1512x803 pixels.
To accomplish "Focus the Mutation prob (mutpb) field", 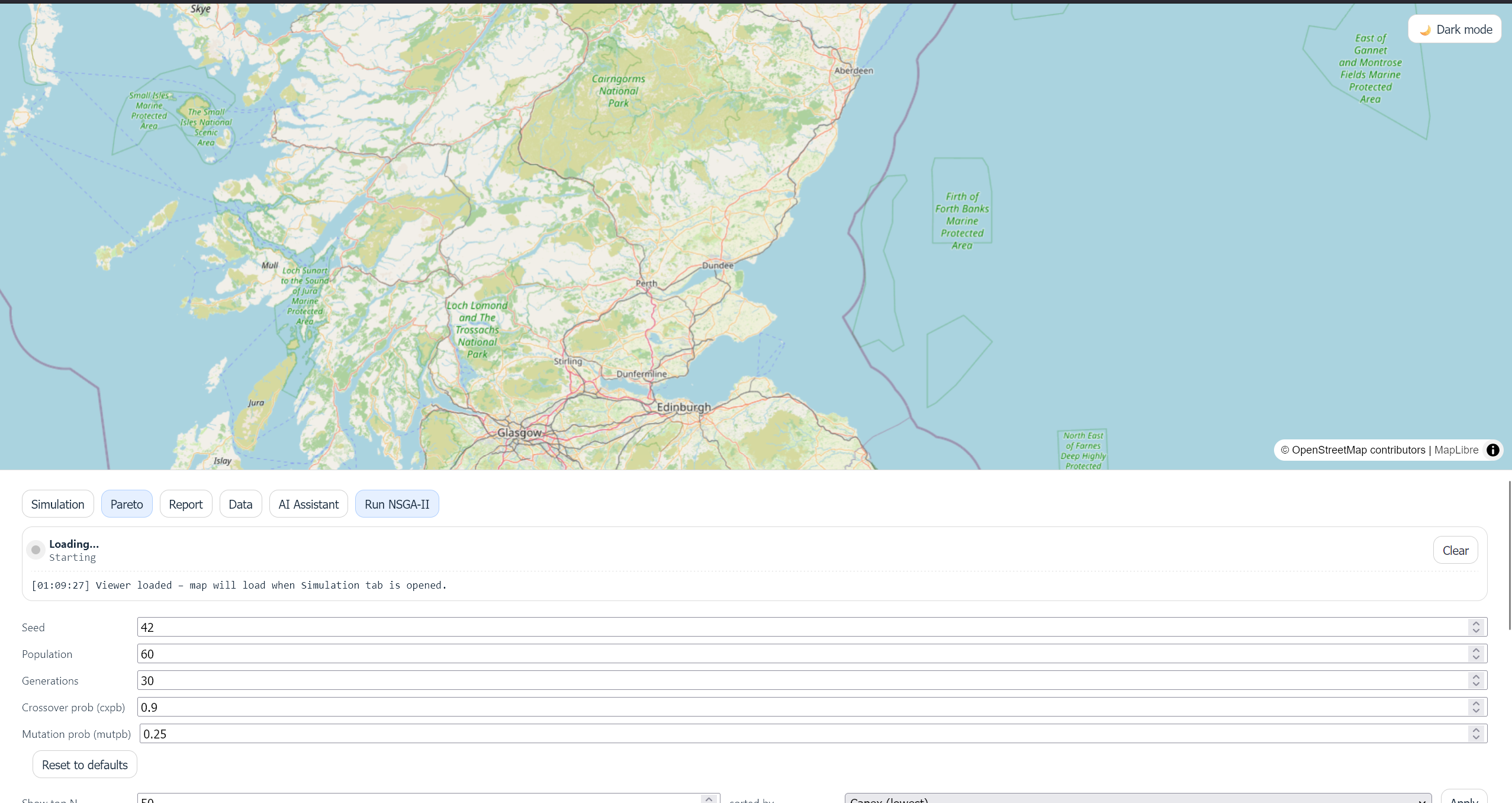I will [813, 734].
